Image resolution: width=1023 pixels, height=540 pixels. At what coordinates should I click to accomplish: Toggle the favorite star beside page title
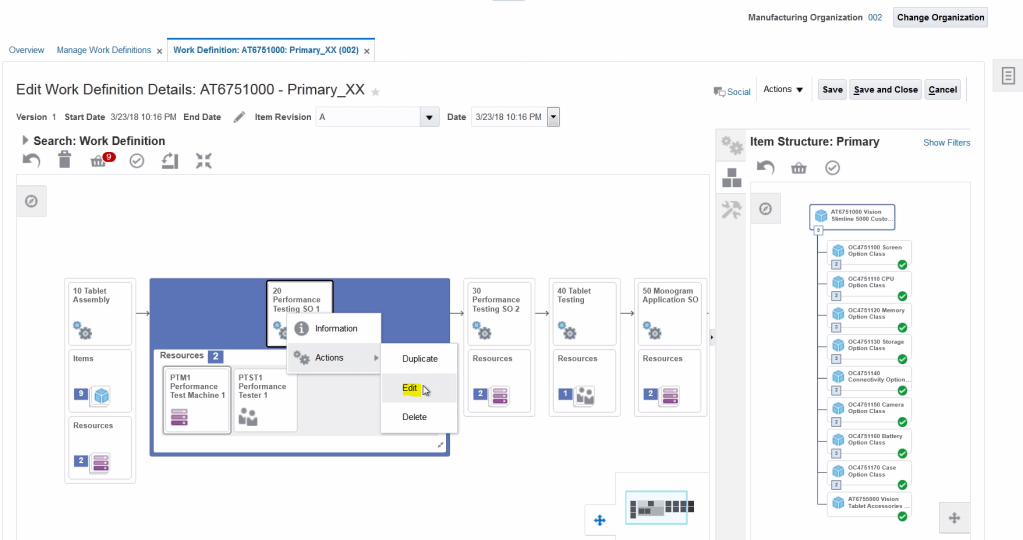tap(376, 91)
